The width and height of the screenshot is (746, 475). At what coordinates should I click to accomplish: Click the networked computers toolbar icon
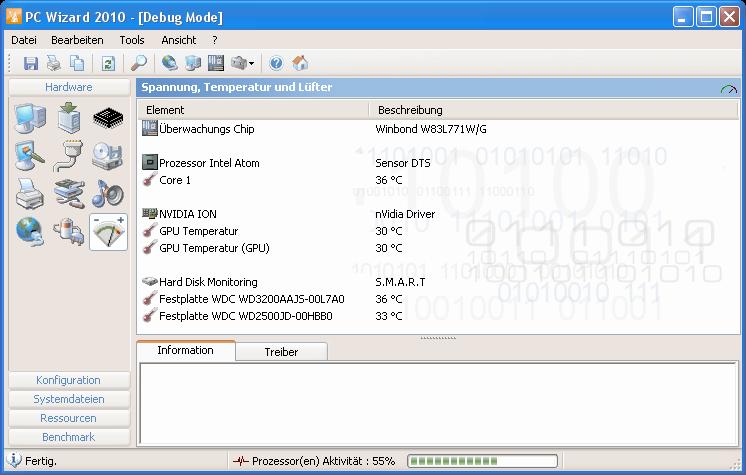click(x=193, y=63)
